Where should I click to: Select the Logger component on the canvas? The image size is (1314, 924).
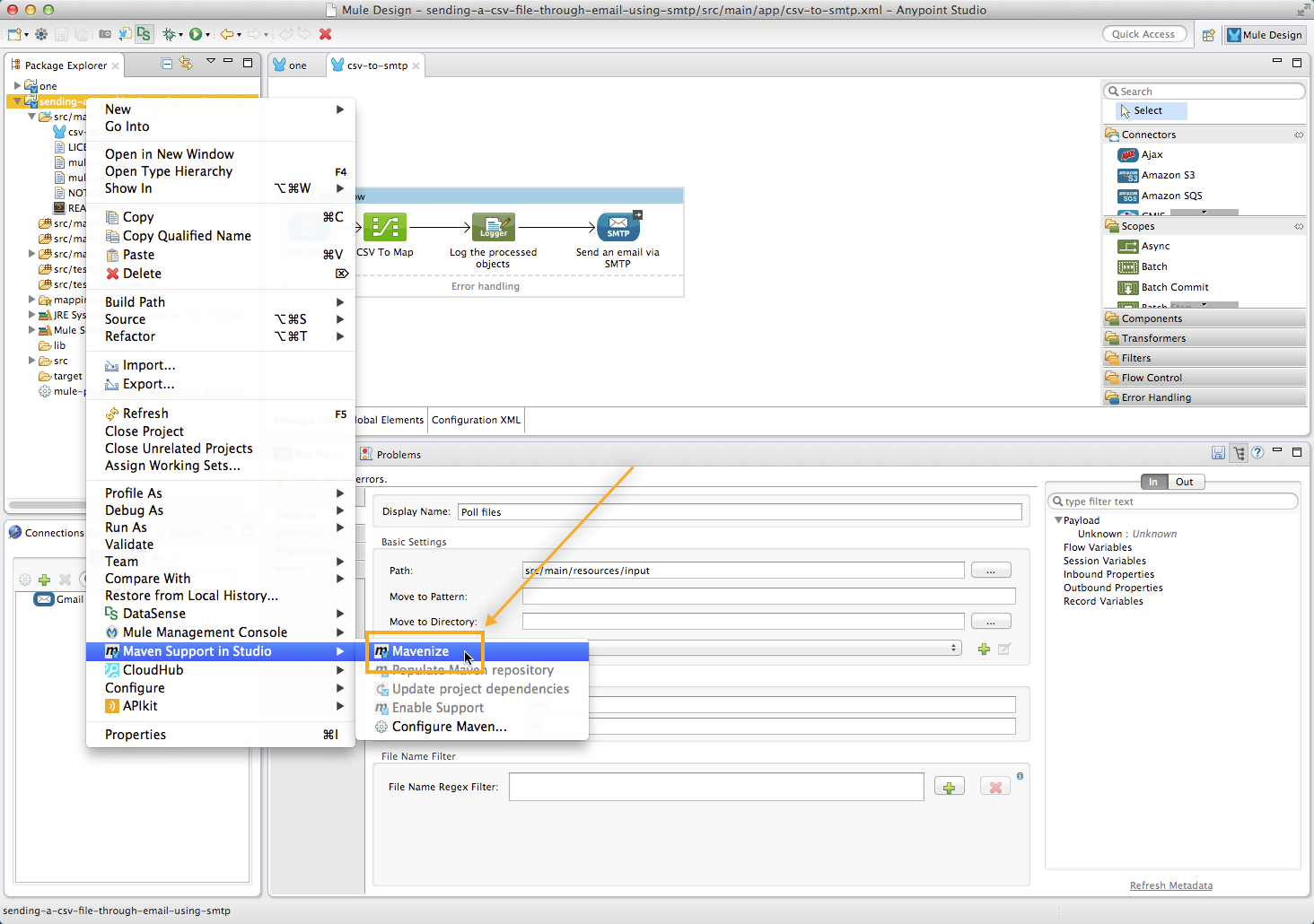click(493, 227)
